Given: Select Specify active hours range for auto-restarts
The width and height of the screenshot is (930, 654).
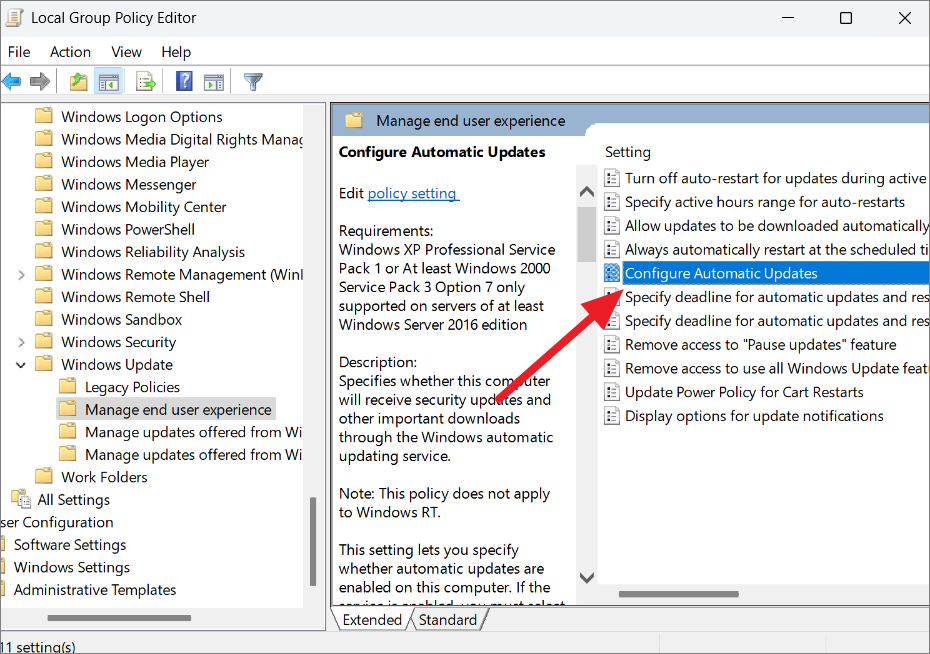Looking at the screenshot, I should coord(765,202).
